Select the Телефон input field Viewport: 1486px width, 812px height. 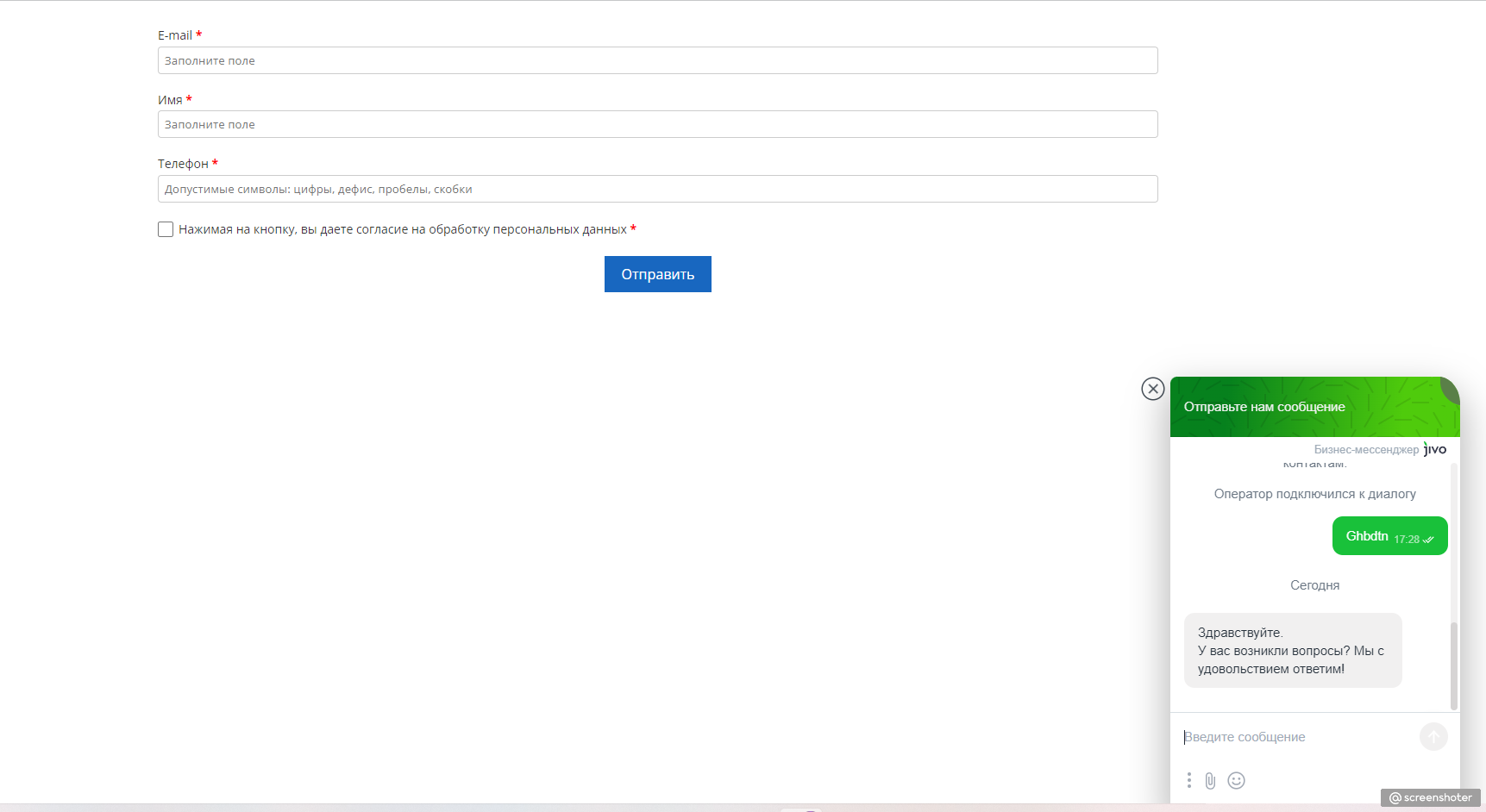point(657,189)
